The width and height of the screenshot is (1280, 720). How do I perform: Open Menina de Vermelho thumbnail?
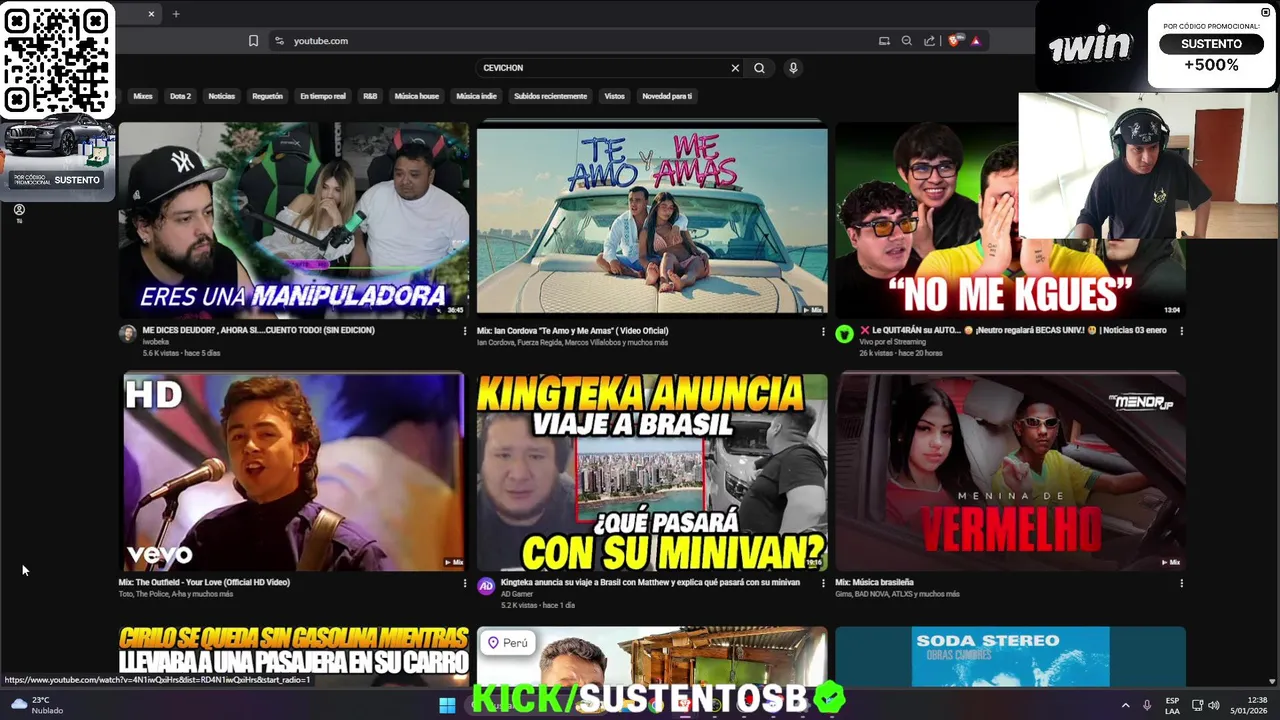pyautogui.click(x=1010, y=472)
